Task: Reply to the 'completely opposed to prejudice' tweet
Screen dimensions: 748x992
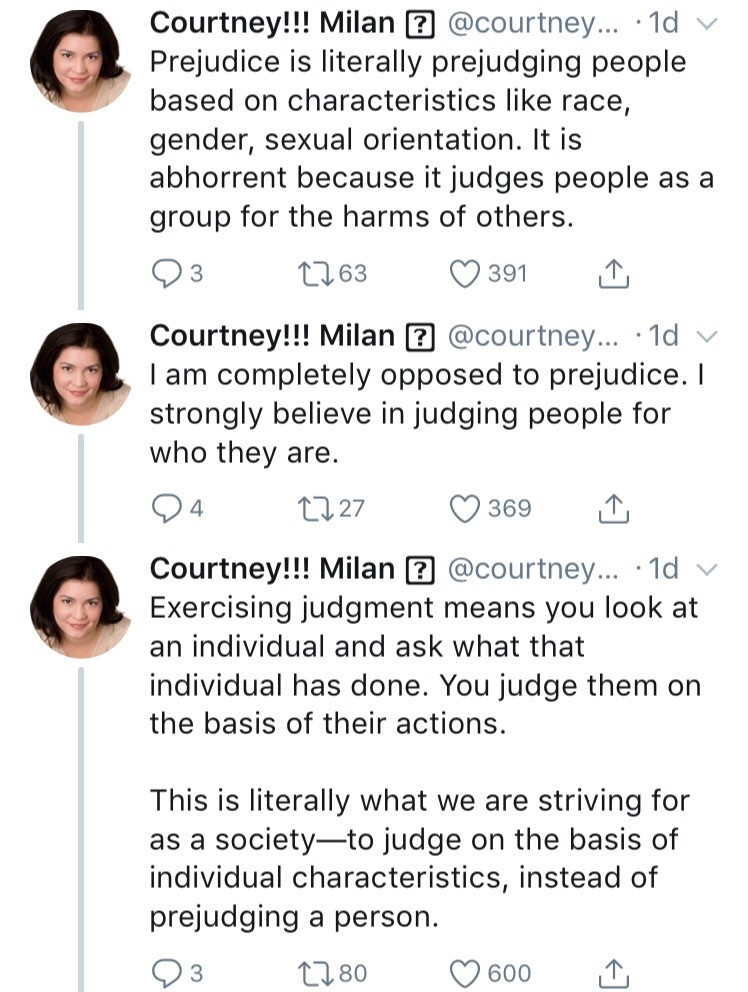Action: [164, 509]
